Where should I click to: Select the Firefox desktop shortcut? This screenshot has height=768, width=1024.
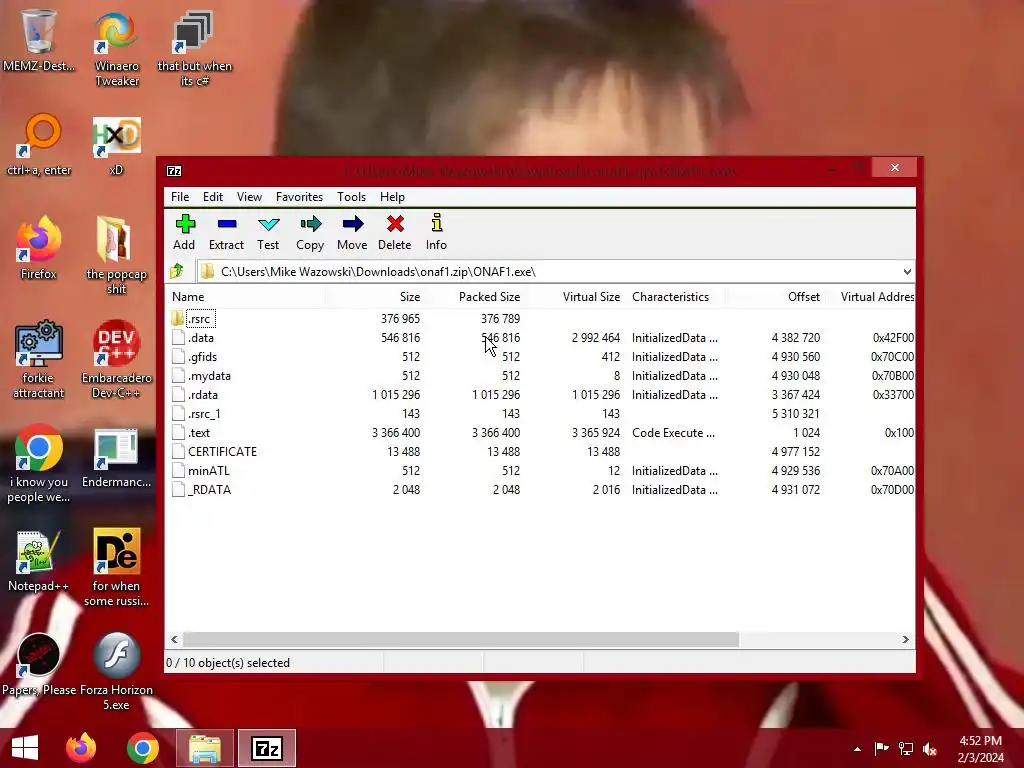click(x=39, y=247)
